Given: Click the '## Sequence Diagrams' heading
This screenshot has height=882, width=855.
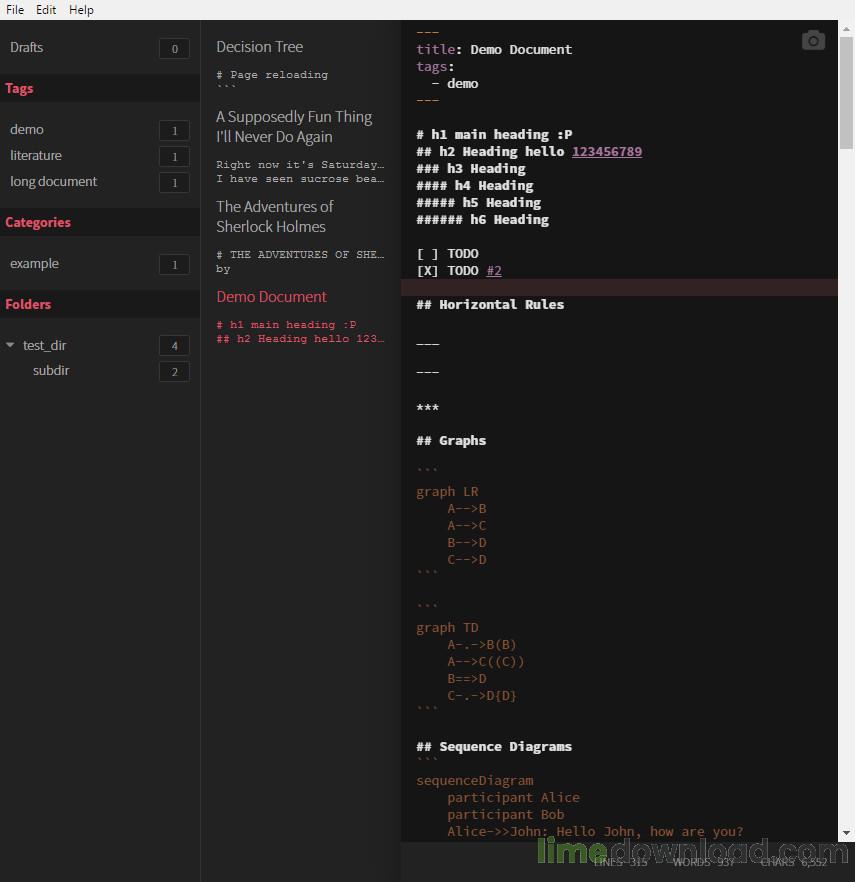Looking at the screenshot, I should tap(494, 746).
